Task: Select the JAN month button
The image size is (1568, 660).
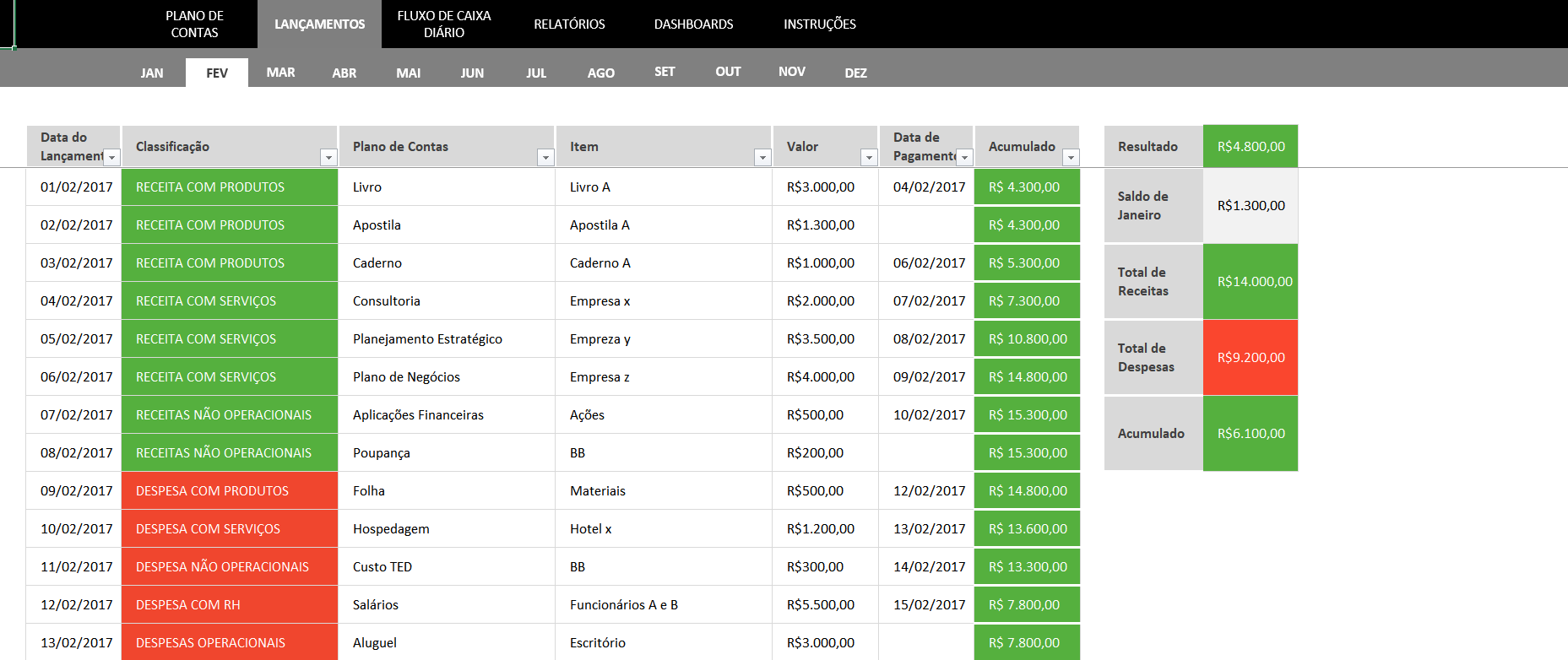Action: (x=152, y=73)
